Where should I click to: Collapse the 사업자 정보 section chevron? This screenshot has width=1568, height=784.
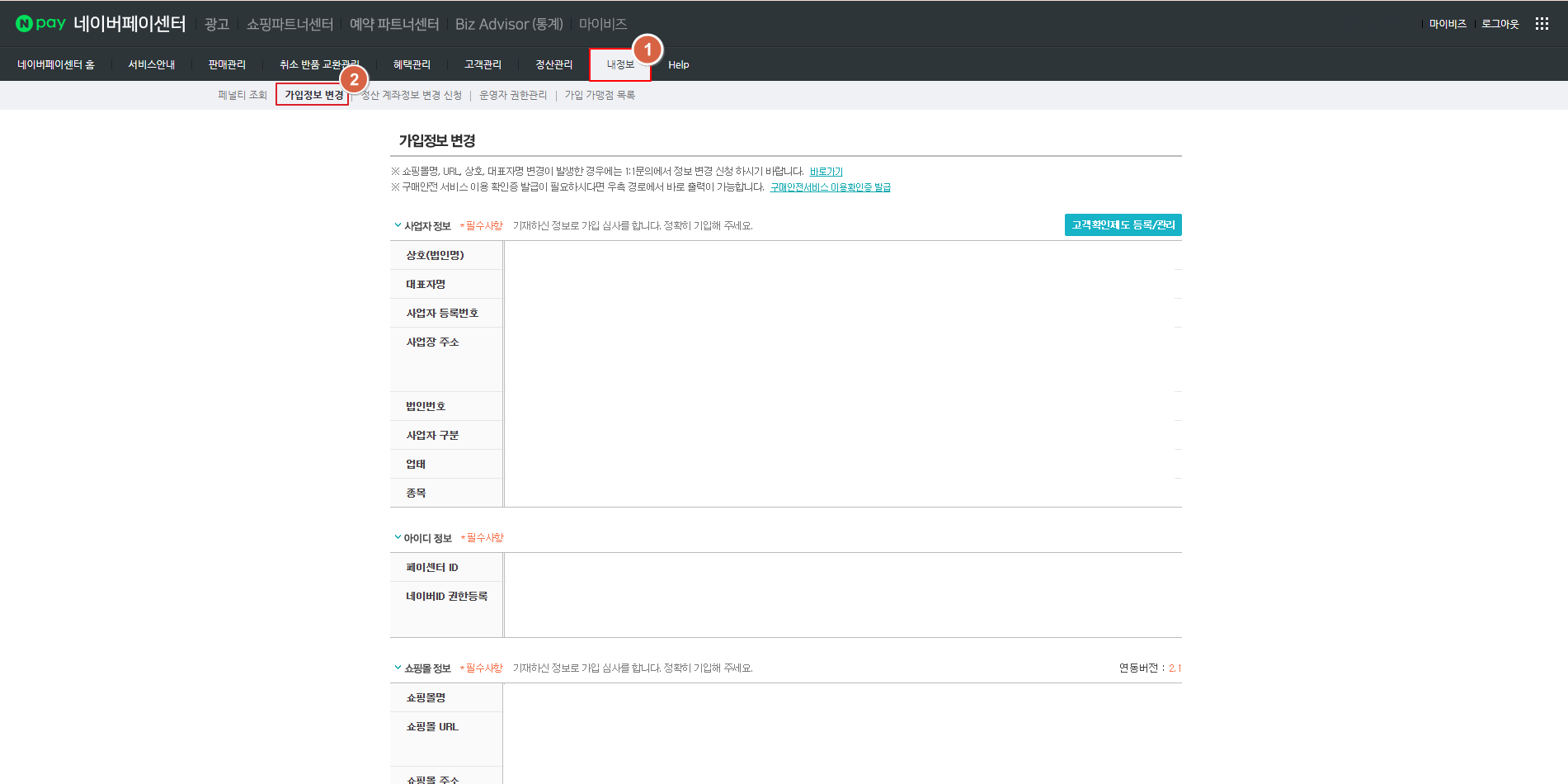398,225
